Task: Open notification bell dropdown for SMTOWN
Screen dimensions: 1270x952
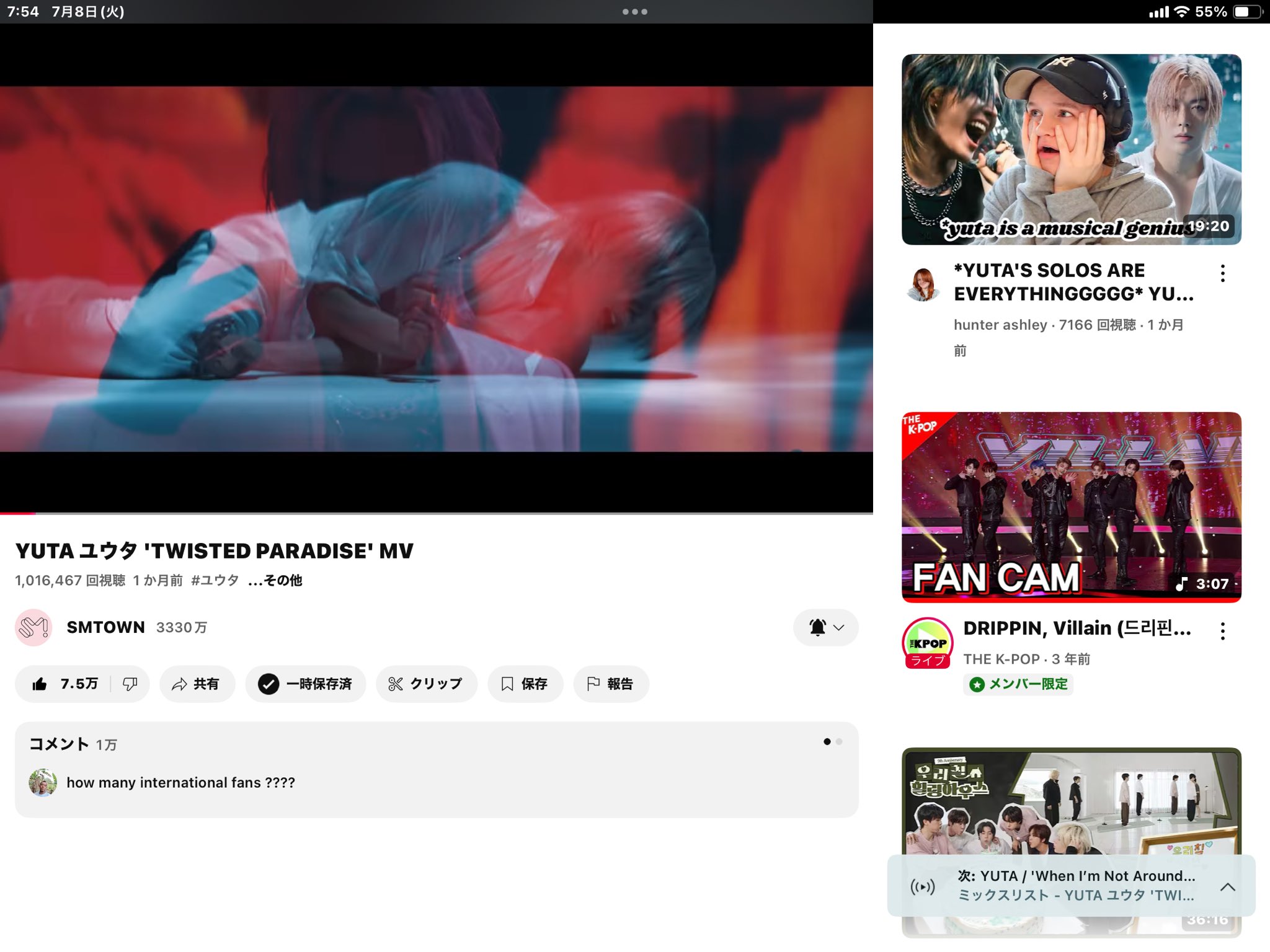Action: coord(825,627)
